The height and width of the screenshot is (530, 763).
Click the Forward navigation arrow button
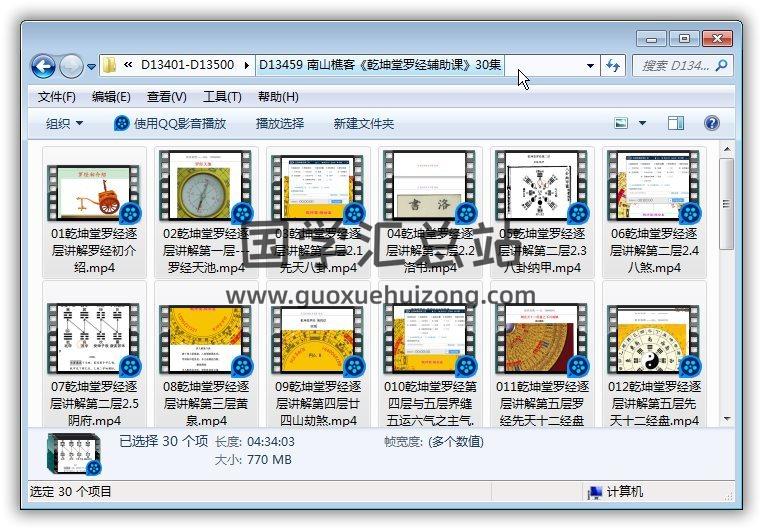[x=71, y=66]
